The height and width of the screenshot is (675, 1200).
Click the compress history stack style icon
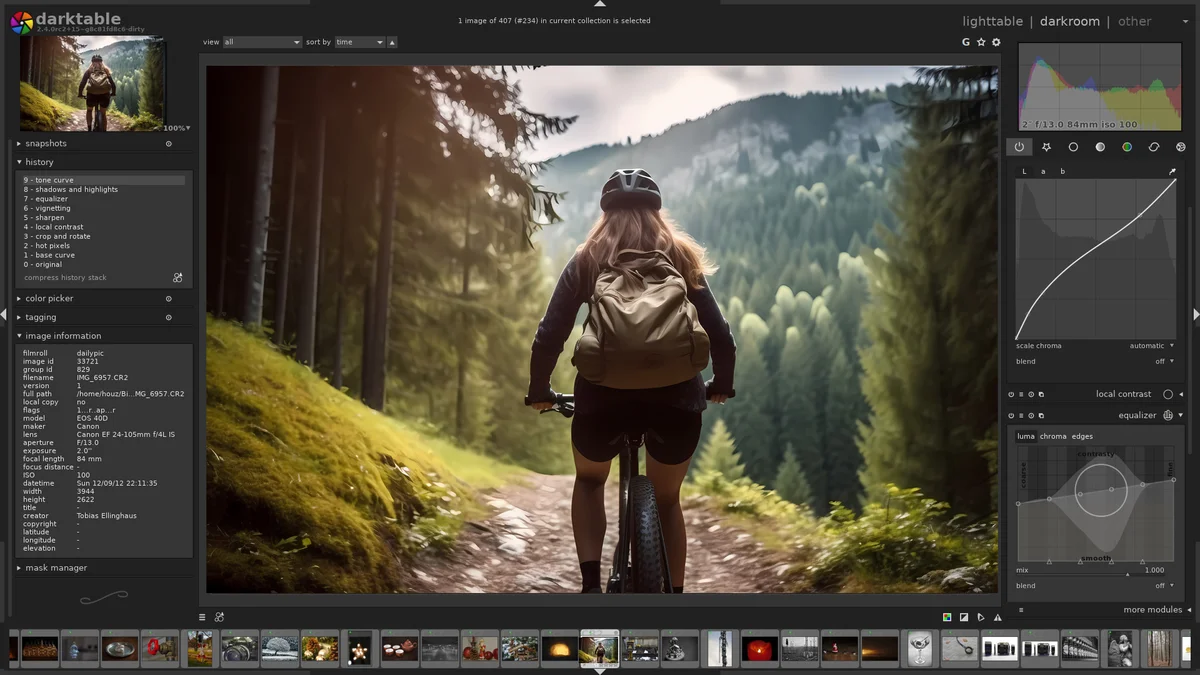click(x=178, y=278)
